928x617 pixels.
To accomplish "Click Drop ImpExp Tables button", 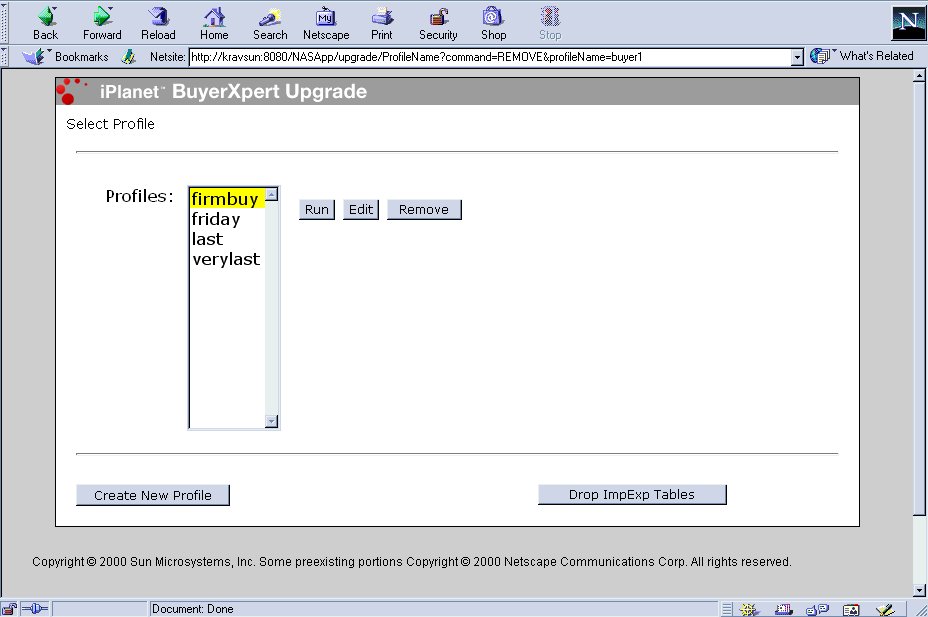I will 632,495.
